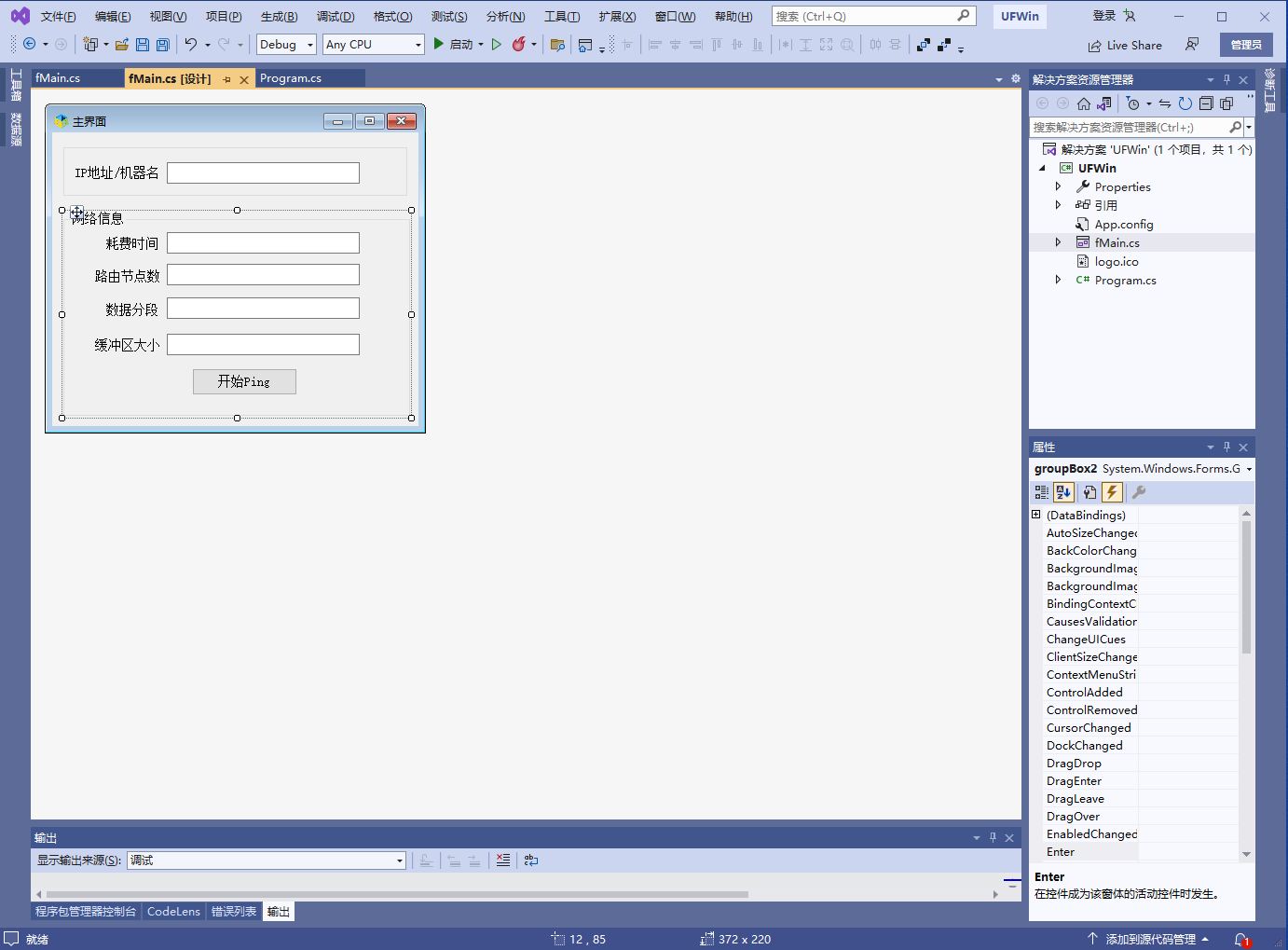Toggle Properties view button in Properties panel

click(x=1089, y=492)
